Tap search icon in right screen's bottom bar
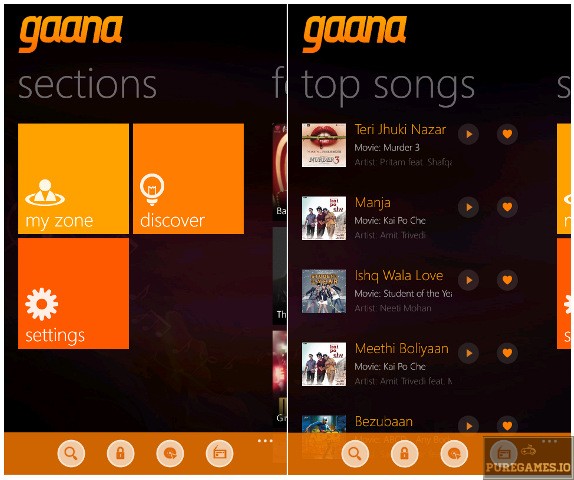The image size is (574, 480). tap(355, 453)
